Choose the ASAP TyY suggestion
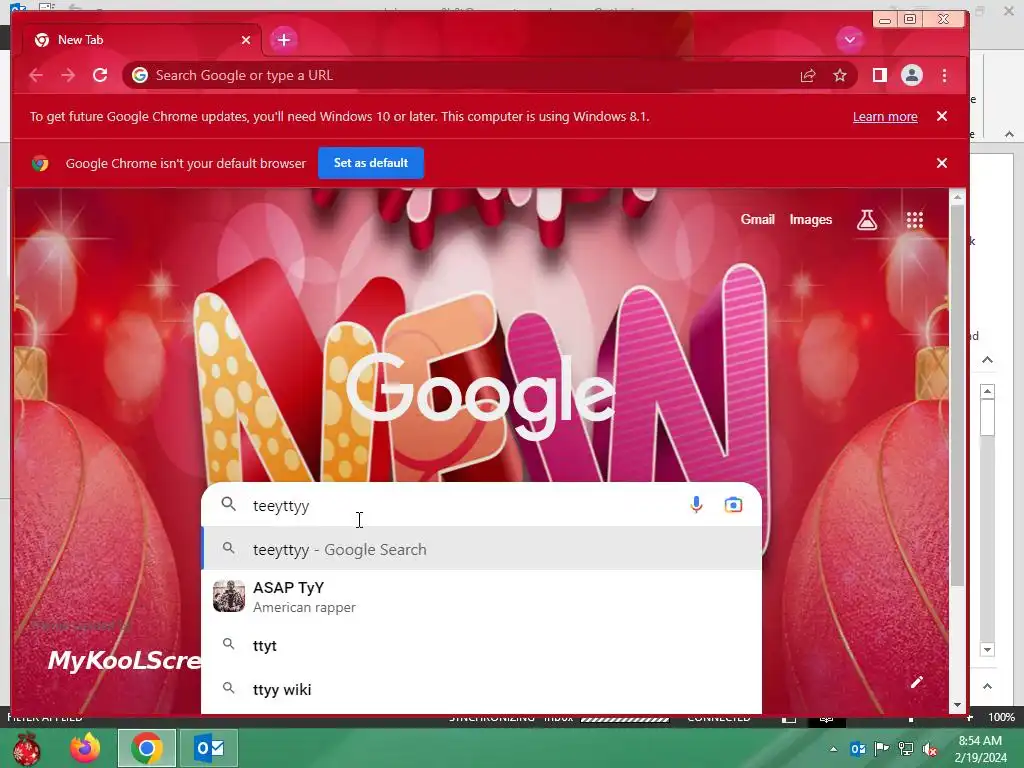 pos(481,597)
